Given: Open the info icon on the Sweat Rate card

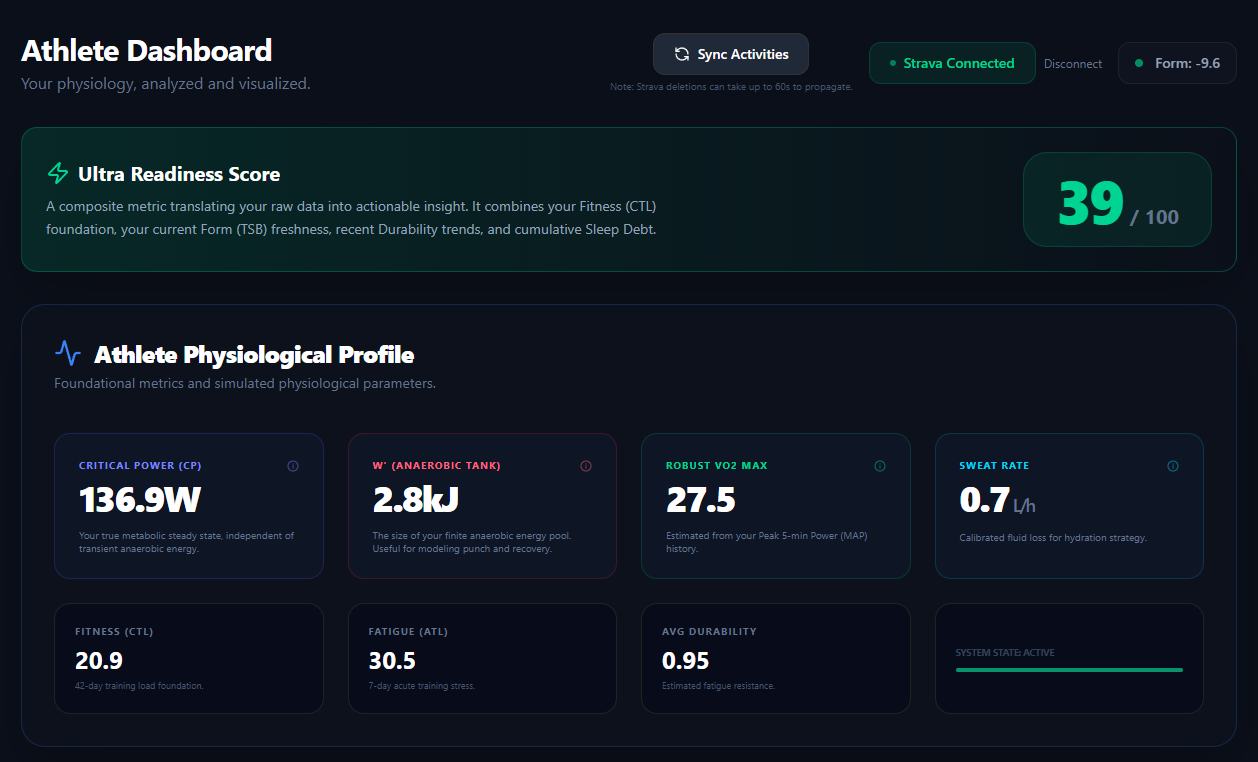Looking at the screenshot, I should point(1172,465).
